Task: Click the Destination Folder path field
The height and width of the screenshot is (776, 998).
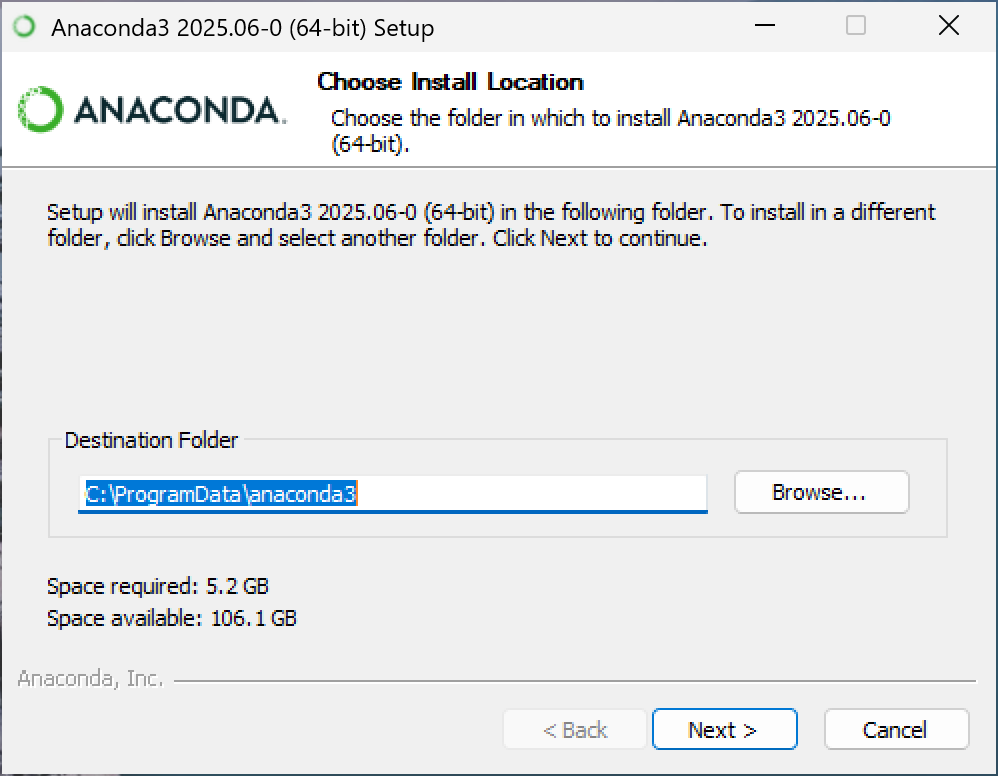Action: (x=392, y=493)
